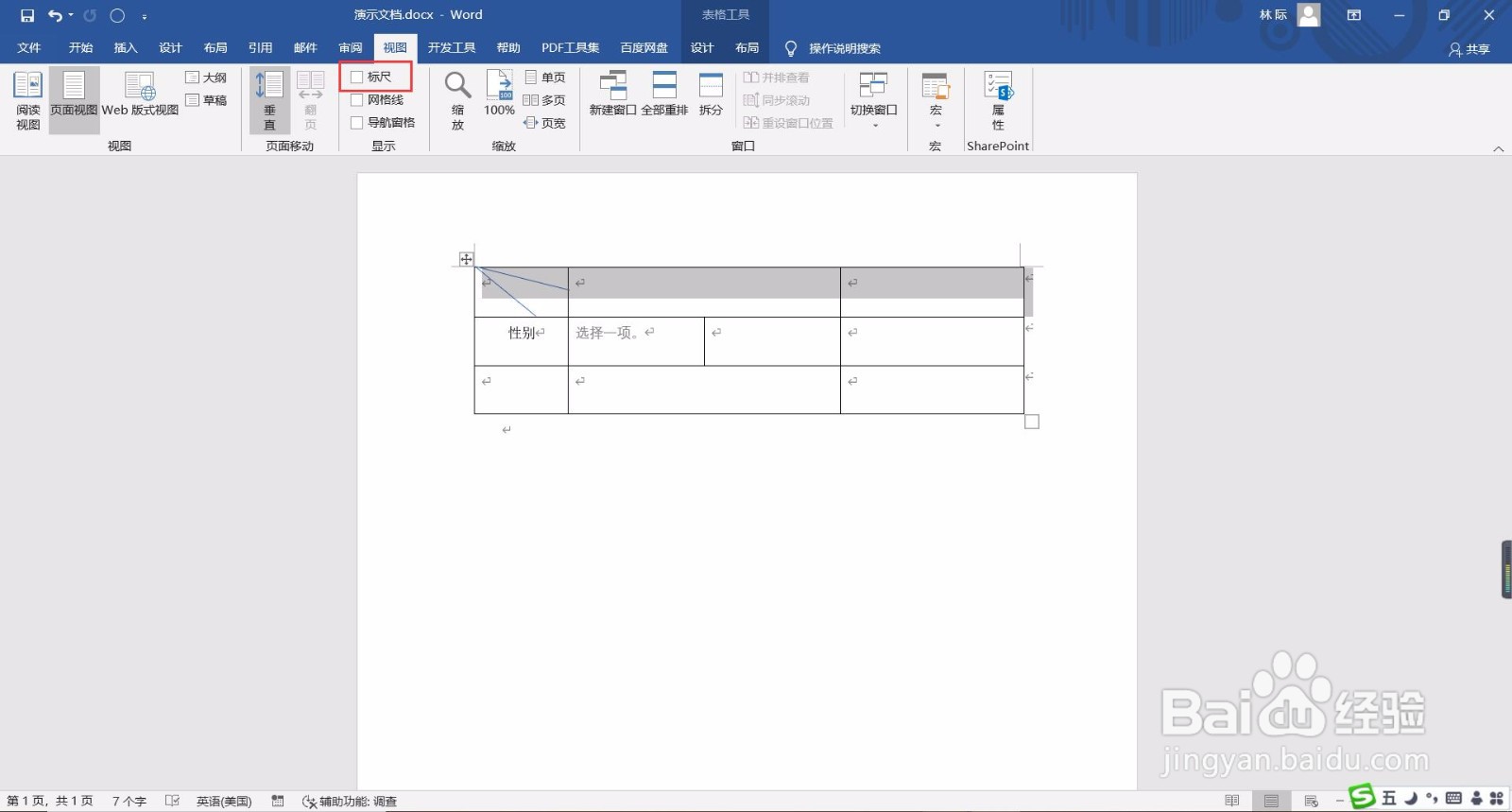Open Ribbon Display Options
Viewport: 1512px width, 812px height.
[1354, 15]
